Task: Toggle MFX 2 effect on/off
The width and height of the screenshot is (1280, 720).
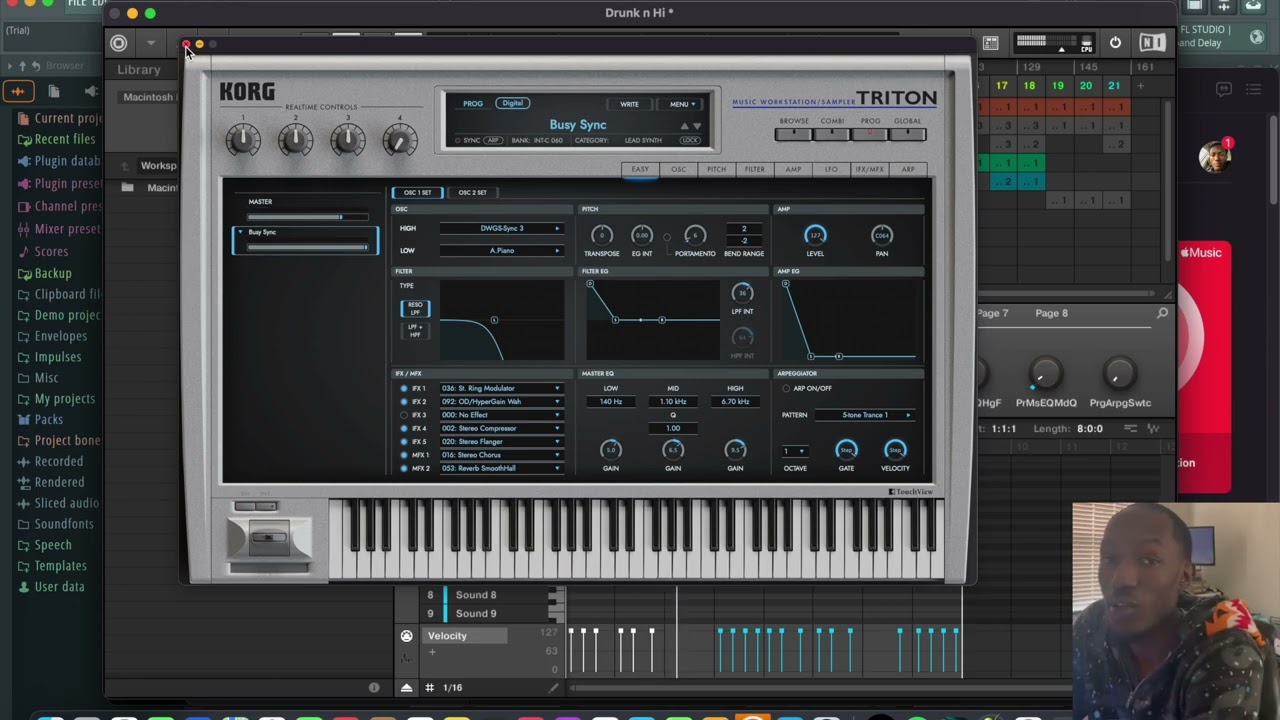Action: [x=404, y=468]
